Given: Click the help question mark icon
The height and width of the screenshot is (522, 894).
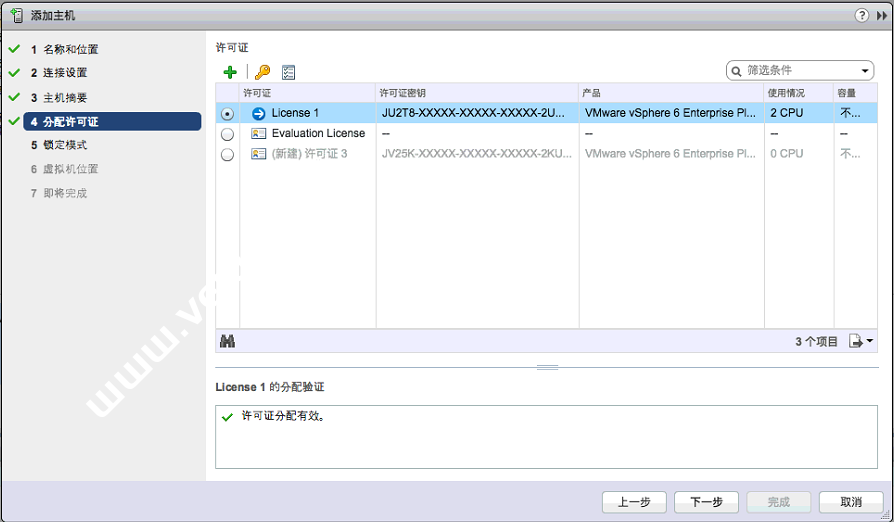Looking at the screenshot, I should pos(862,15).
